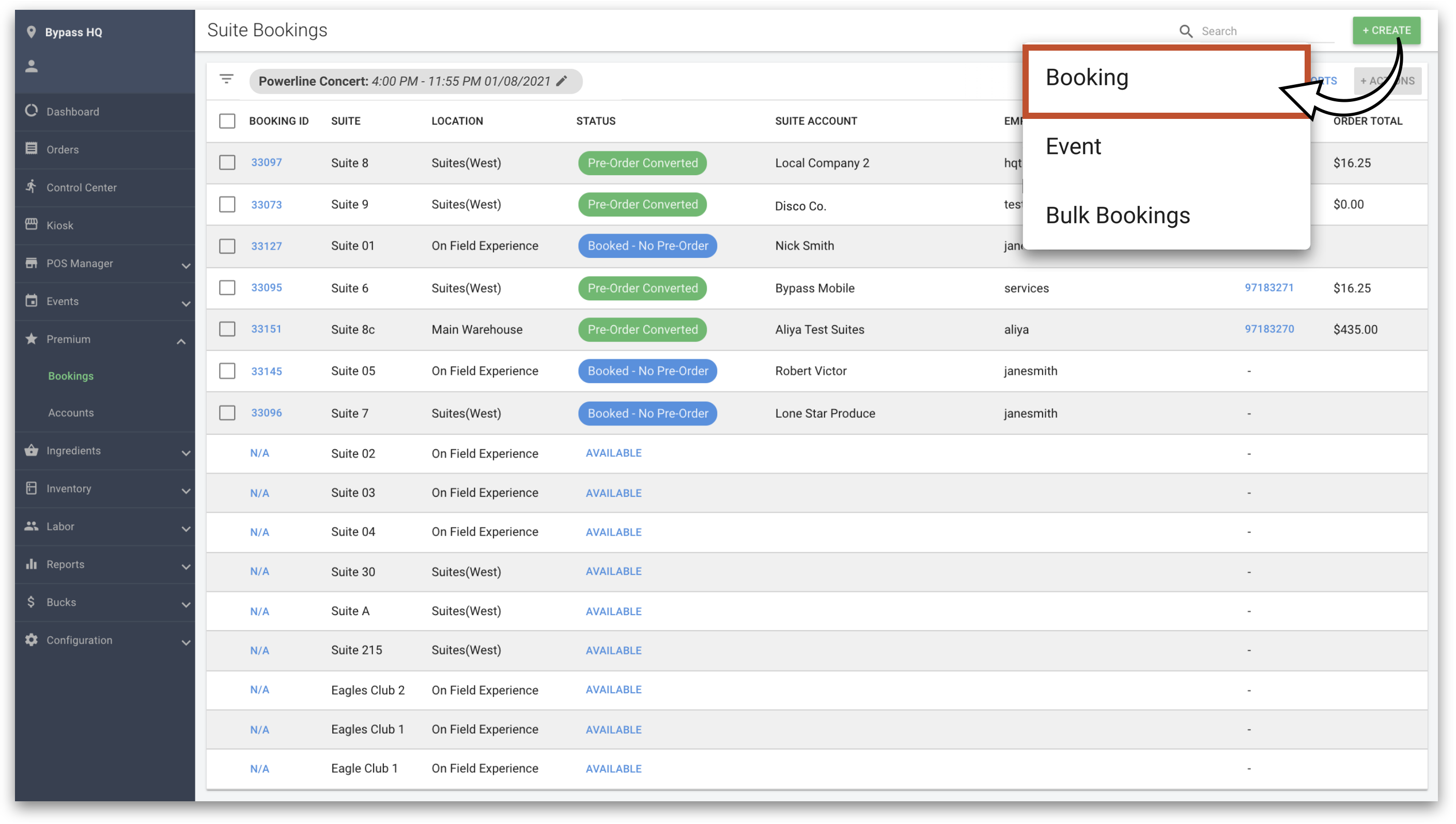Click the N/A link for Suite A
The height and width of the screenshot is (824, 1456).
(259, 611)
